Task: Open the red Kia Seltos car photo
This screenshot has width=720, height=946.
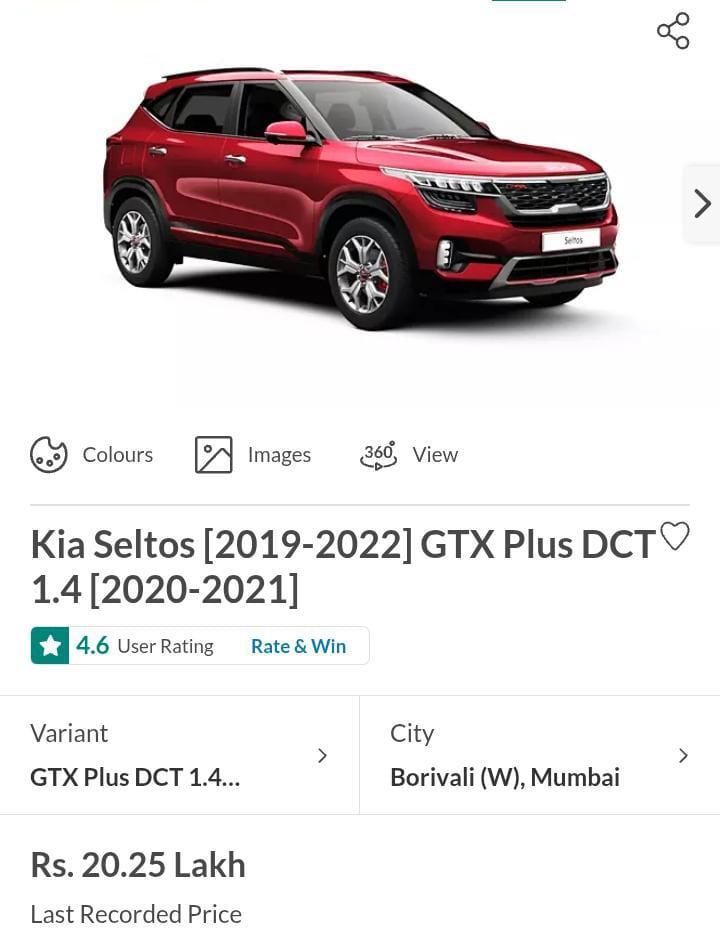Action: pyautogui.click(x=360, y=195)
